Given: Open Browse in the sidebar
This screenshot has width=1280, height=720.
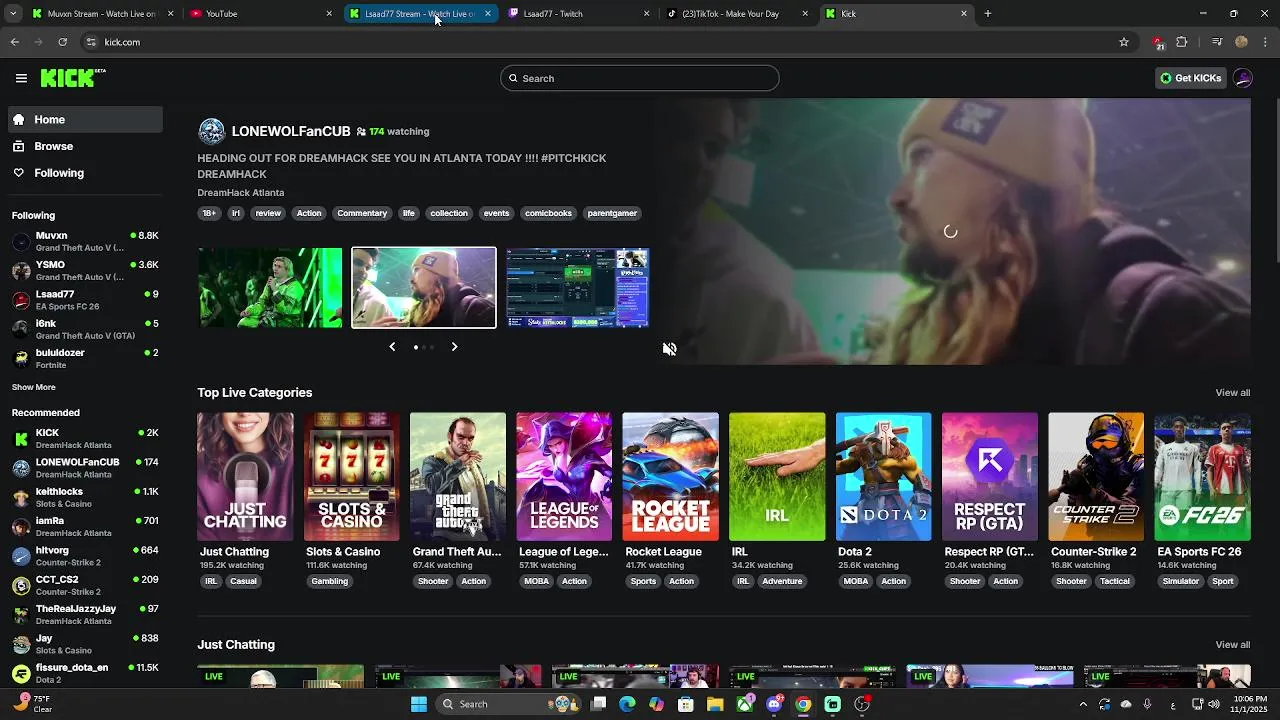Looking at the screenshot, I should pos(85,146).
